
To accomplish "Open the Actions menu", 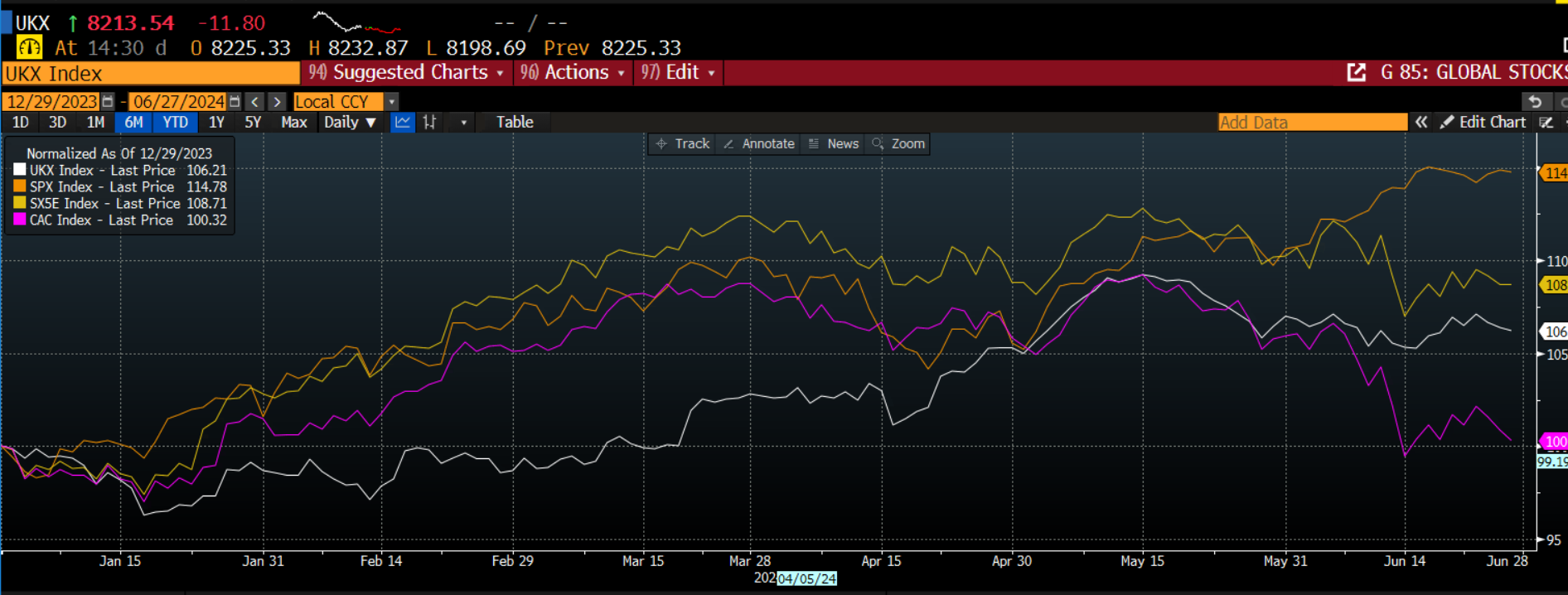I will click(x=572, y=73).
